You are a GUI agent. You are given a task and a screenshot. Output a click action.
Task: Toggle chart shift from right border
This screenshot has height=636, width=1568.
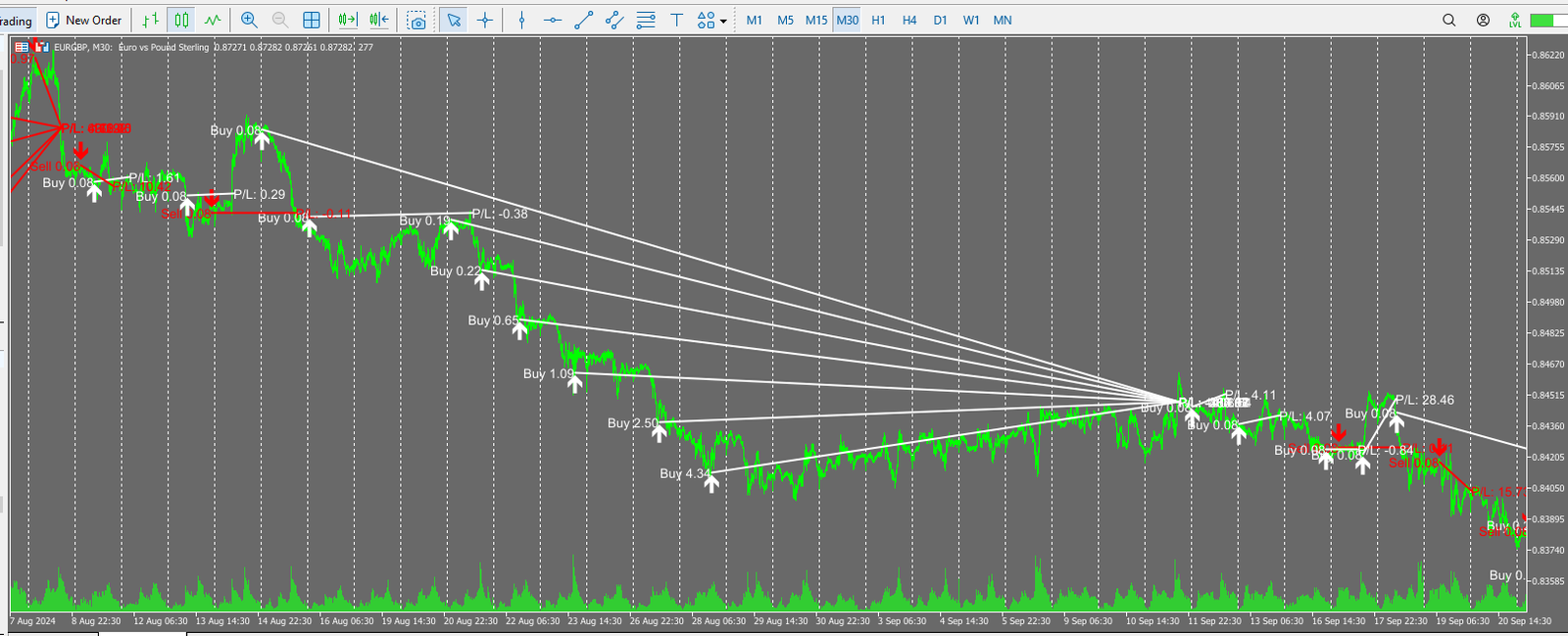pos(378,20)
